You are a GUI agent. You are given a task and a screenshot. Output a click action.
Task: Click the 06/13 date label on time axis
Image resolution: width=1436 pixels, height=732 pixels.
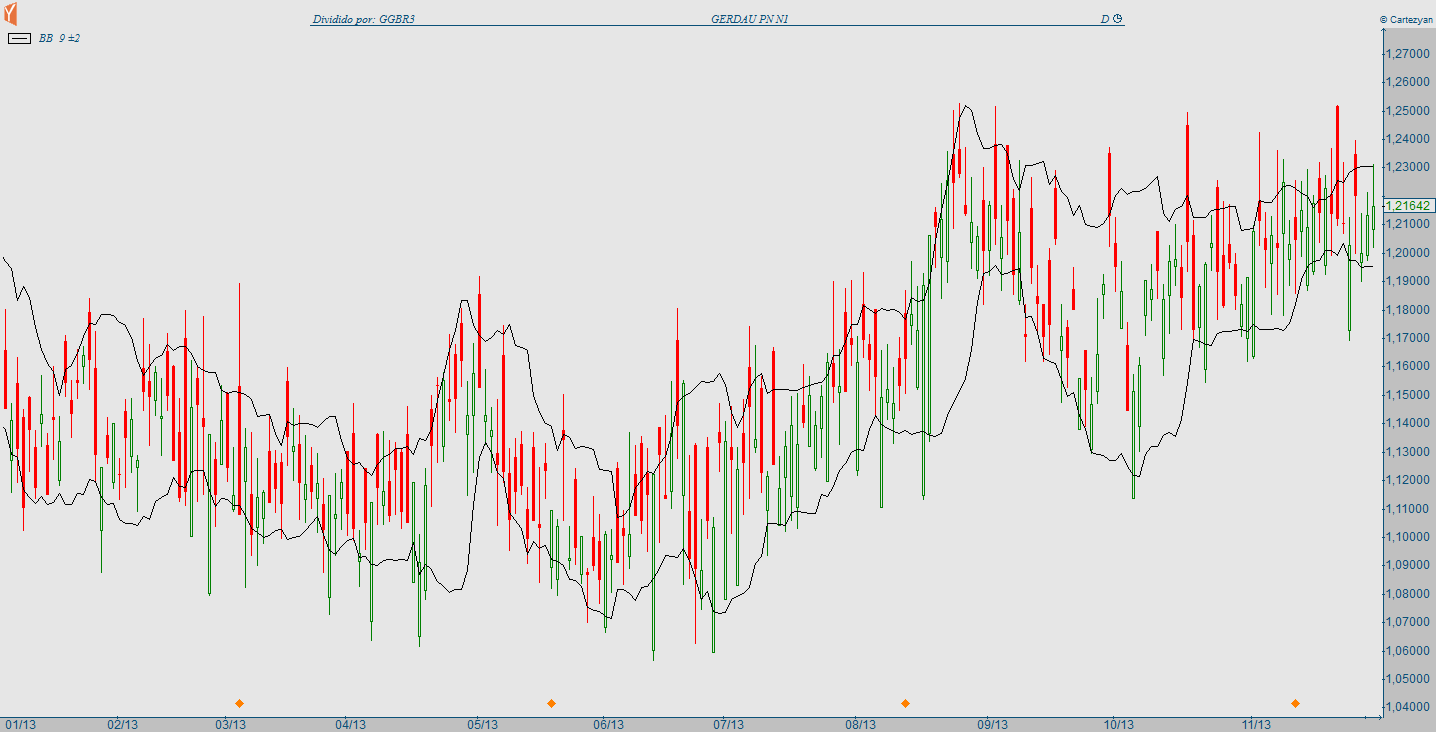608,724
